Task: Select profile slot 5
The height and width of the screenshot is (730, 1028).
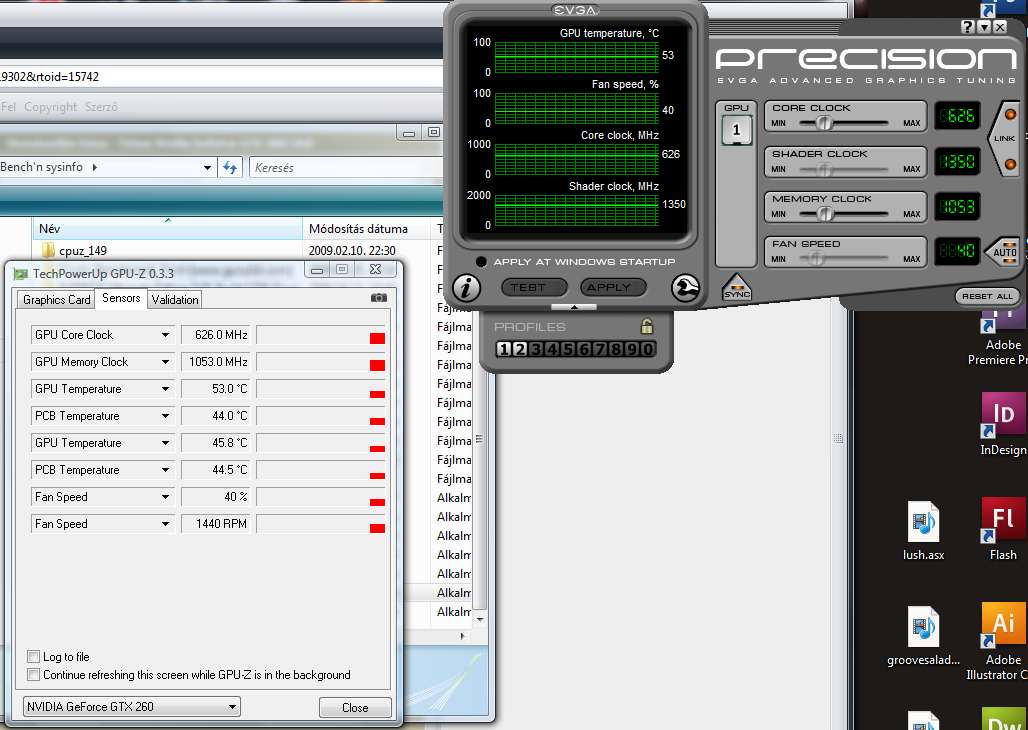Action: [568, 349]
